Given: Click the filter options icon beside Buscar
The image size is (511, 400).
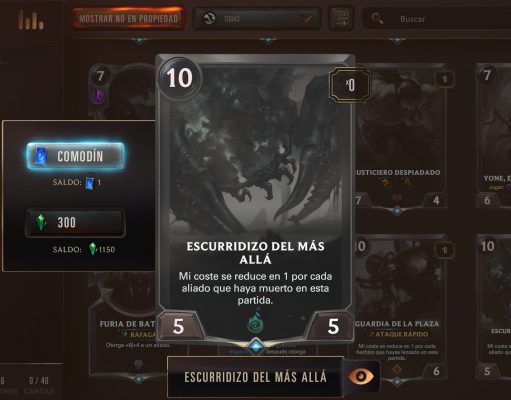Looking at the screenshot, I should tap(341, 18).
